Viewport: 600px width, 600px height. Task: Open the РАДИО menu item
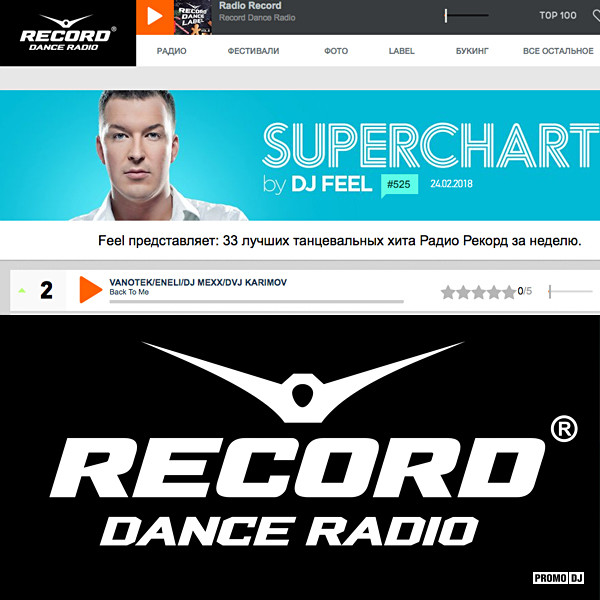click(171, 51)
